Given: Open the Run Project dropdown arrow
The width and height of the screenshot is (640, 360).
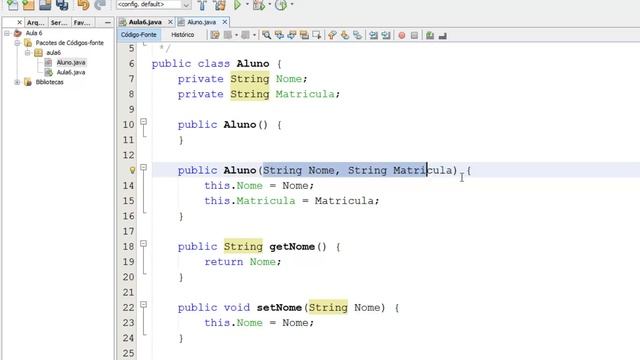Looking at the screenshot, I should 247,4.
